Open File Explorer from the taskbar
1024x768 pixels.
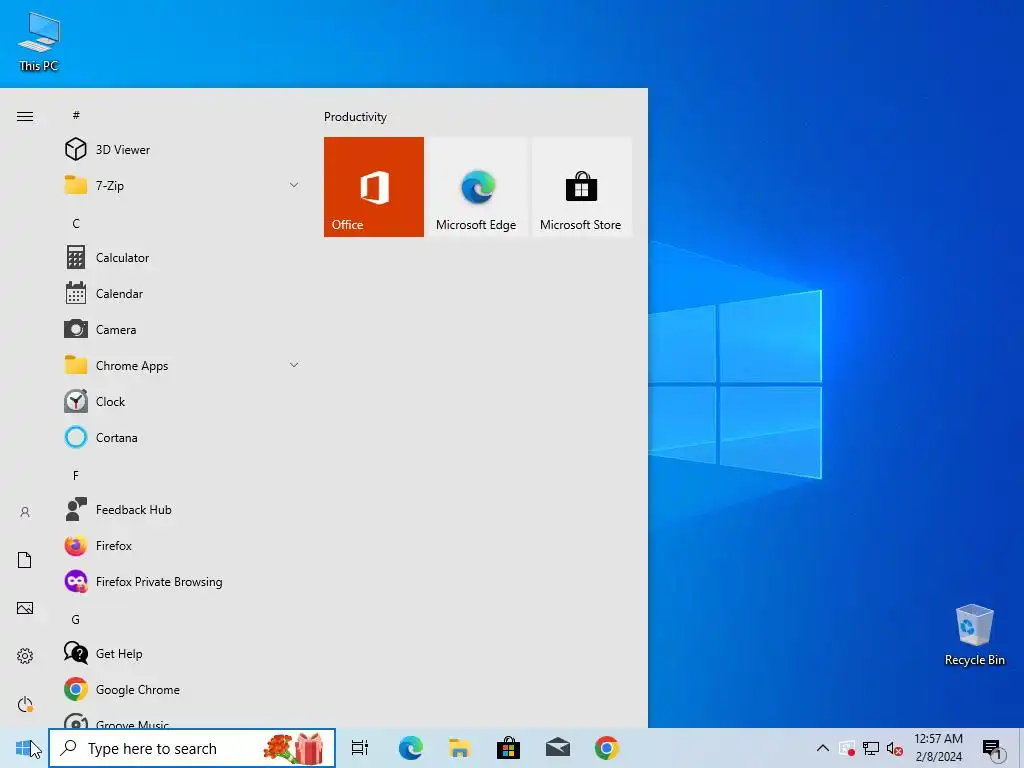[460, 748]
